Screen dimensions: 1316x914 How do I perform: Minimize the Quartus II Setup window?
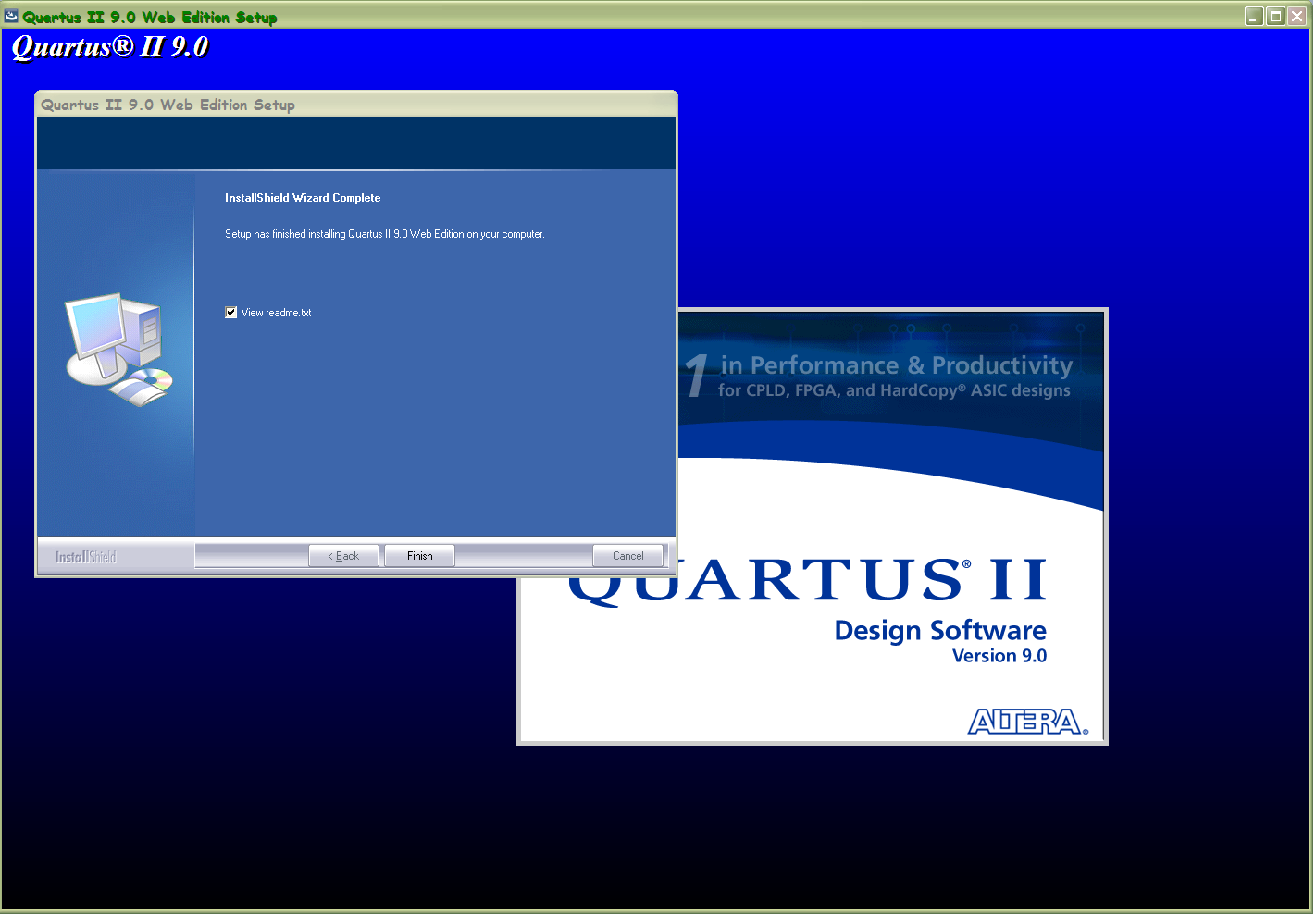[1254, 16]
